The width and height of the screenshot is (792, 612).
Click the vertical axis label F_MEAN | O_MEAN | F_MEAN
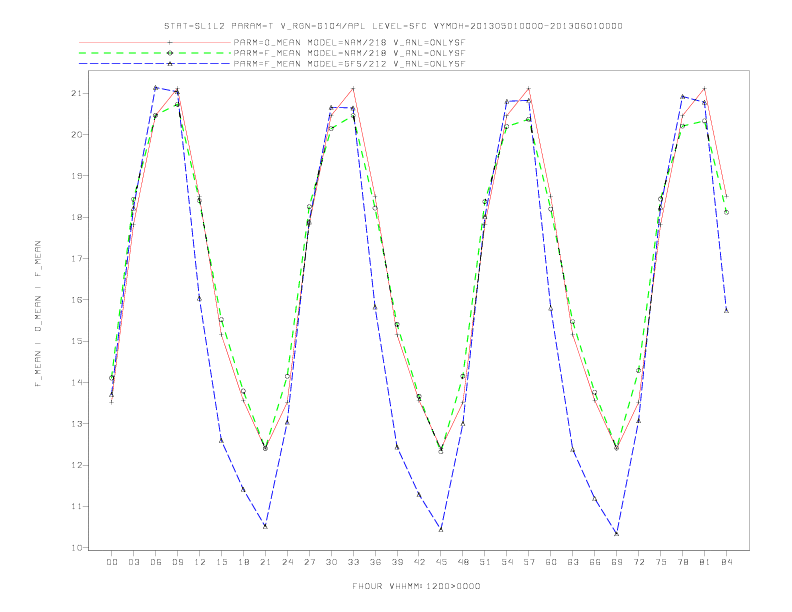coord(38,314)
